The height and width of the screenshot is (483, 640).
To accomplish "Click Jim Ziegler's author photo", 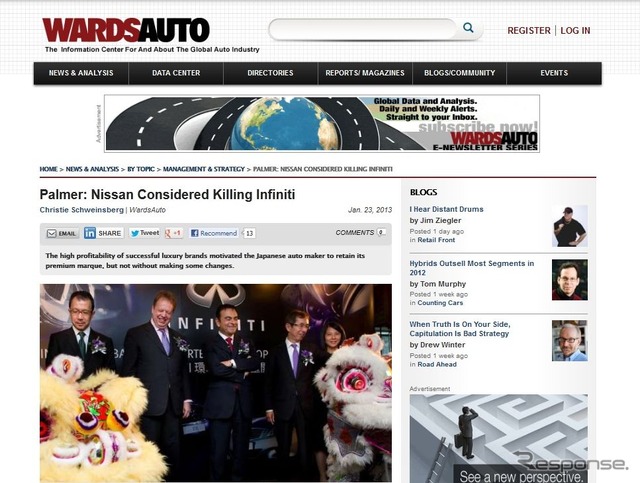I will click(x=570, y=226).
